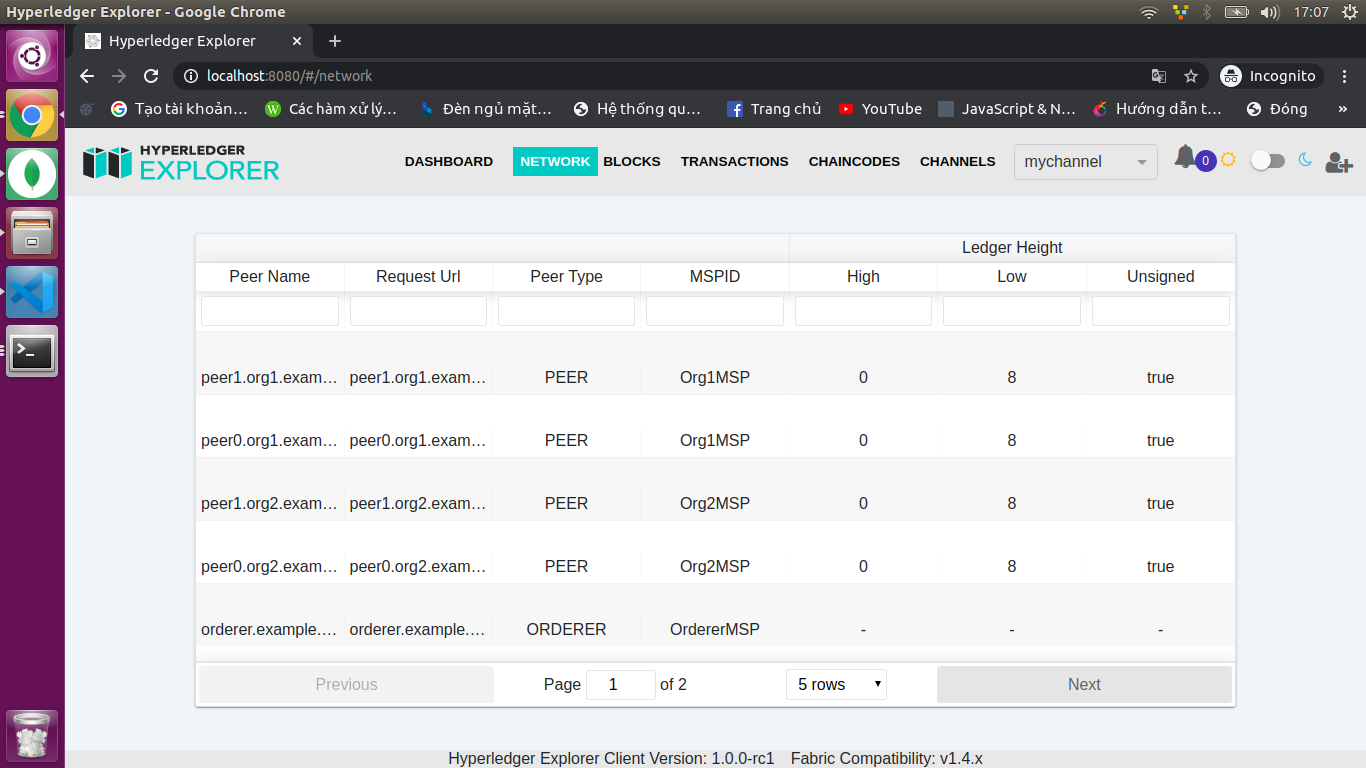Go to the CHAINCODES tab
Image resolution: width=1366 pixels, height=768 pixels.
click(x=854, y=161)
